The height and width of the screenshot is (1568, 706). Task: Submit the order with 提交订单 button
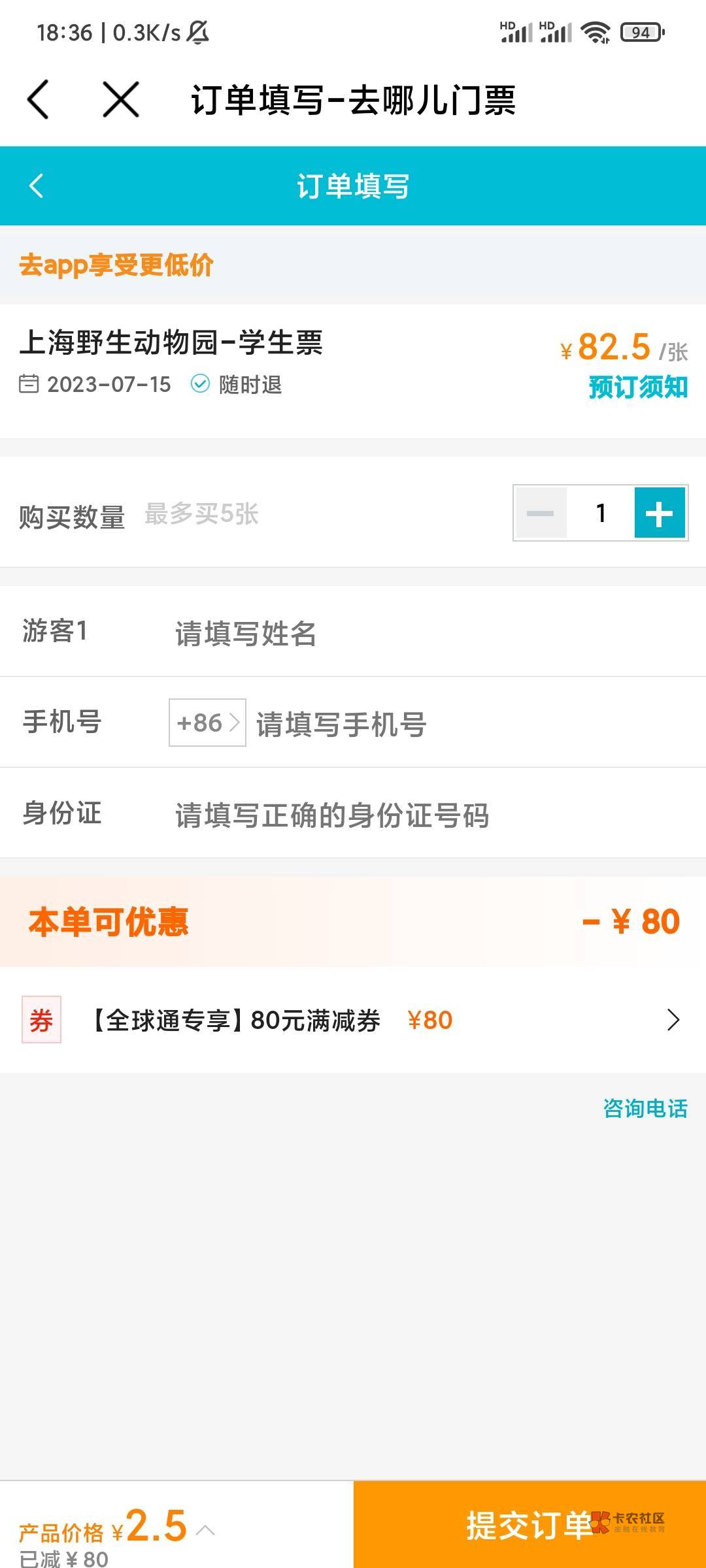(529, 1525)
